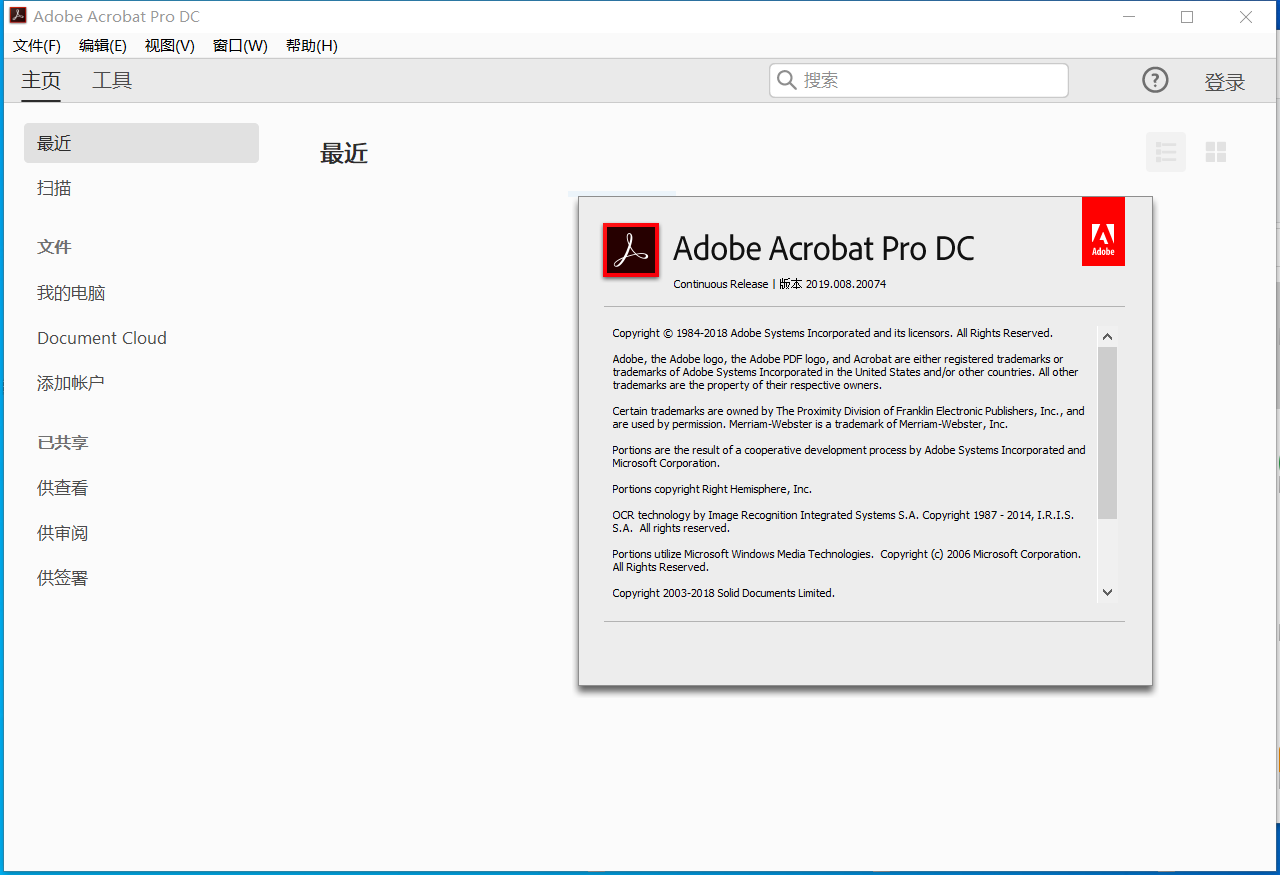
Task: Click the about dialog scrollbar thumb
Action: 1107,433
